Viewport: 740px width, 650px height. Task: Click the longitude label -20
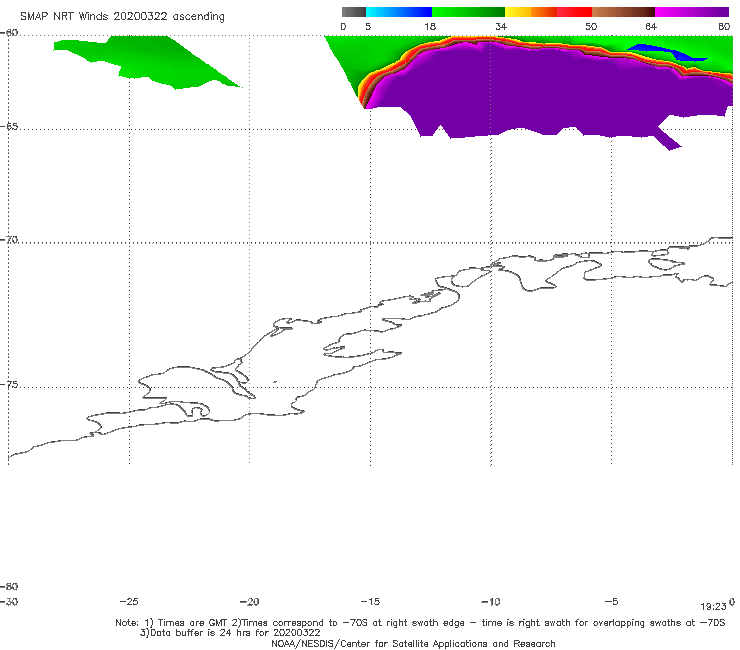(x=249, y=601)
